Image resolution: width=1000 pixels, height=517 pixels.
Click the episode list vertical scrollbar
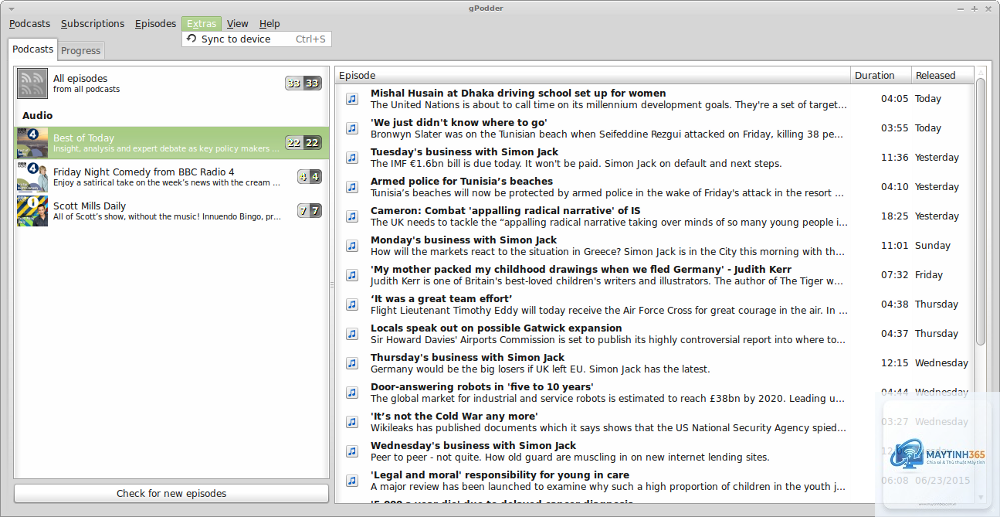click(981, 287)
